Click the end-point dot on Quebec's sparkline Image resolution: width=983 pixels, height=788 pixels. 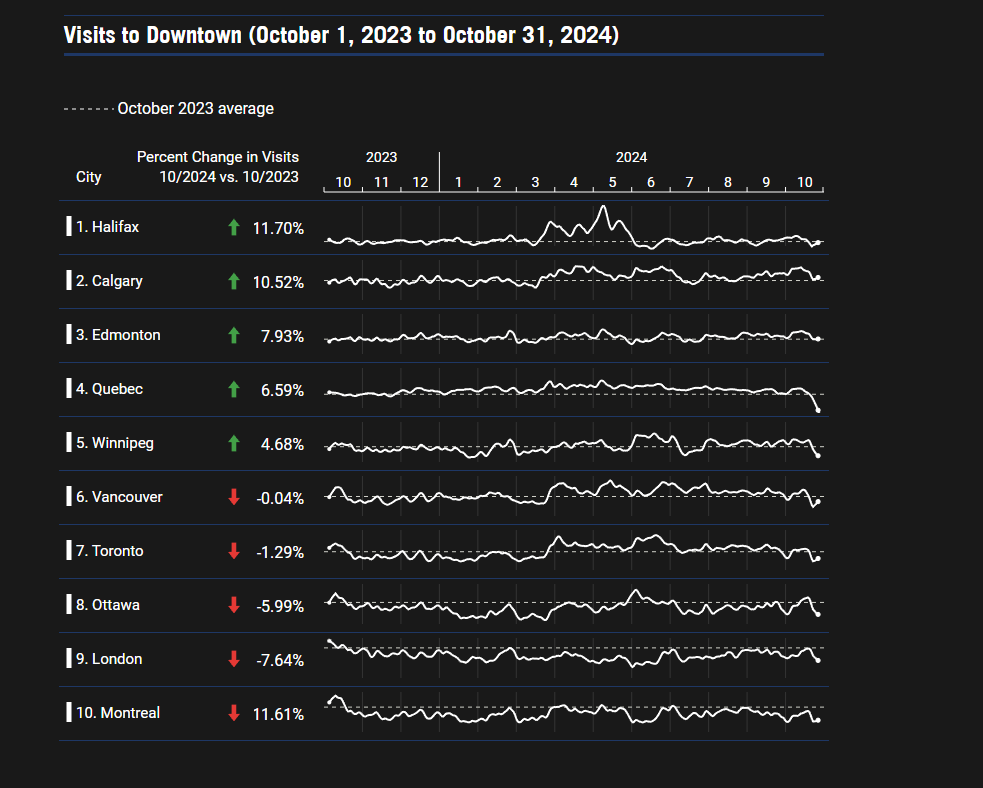coord(818,410)
